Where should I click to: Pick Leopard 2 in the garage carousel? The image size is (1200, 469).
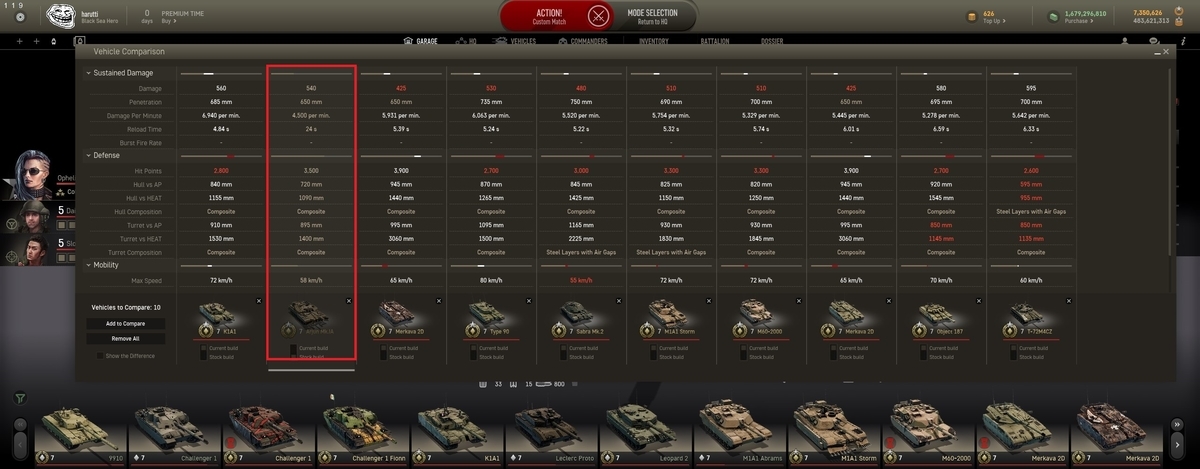pyautogui.click(x=649, y=432)
